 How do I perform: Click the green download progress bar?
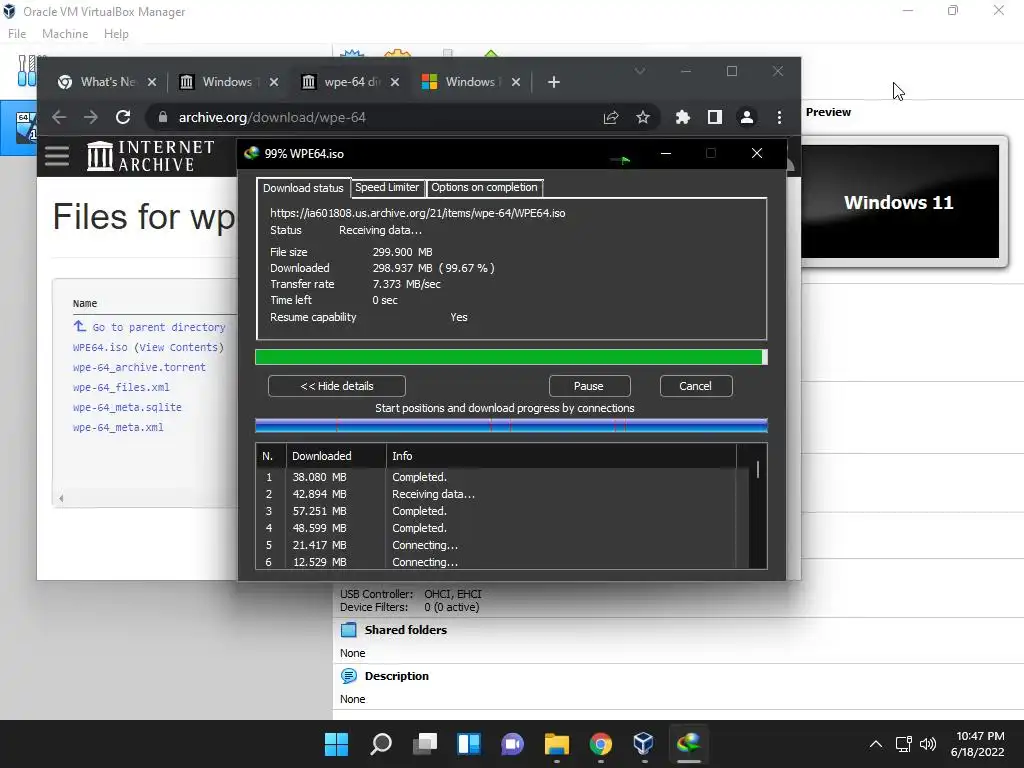point(511,357)
